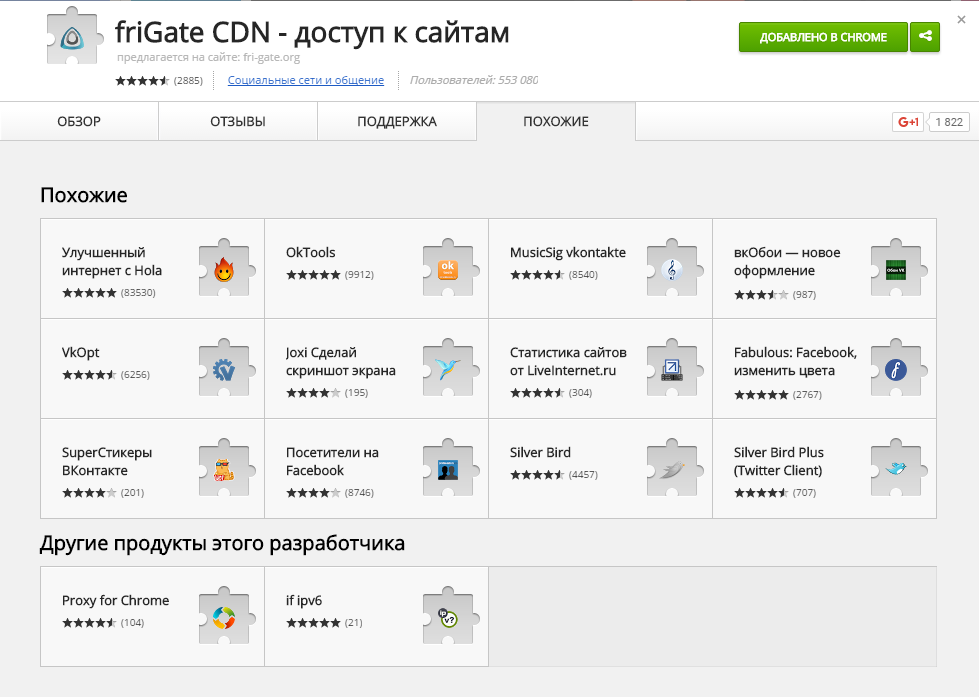Click the (9912) review count for OkTools
This screenshot has width=979, height=697.
[x=359, y=274]
